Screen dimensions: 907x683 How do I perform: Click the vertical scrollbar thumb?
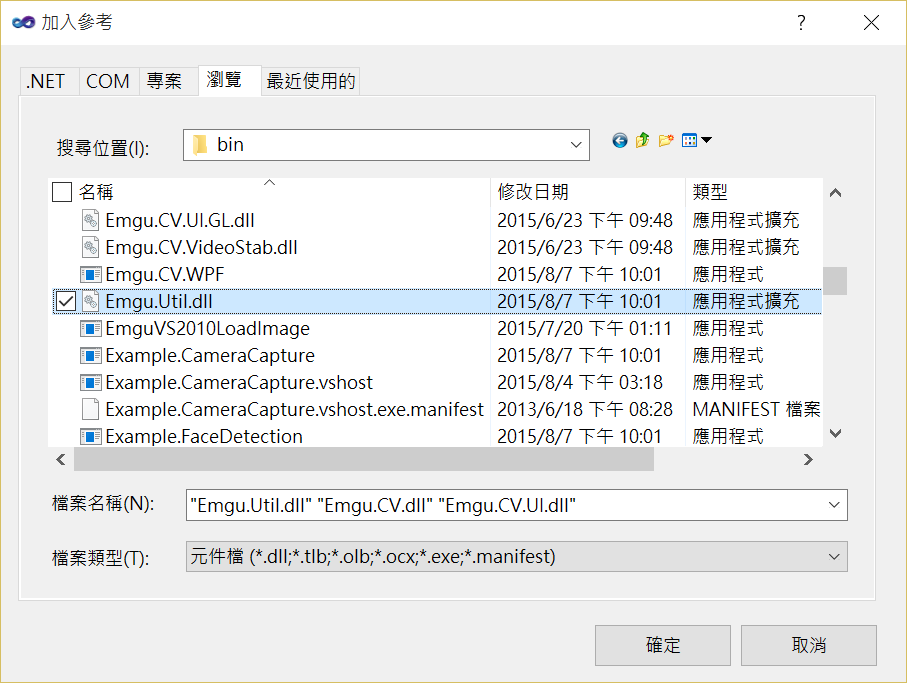tap(835, 280)
